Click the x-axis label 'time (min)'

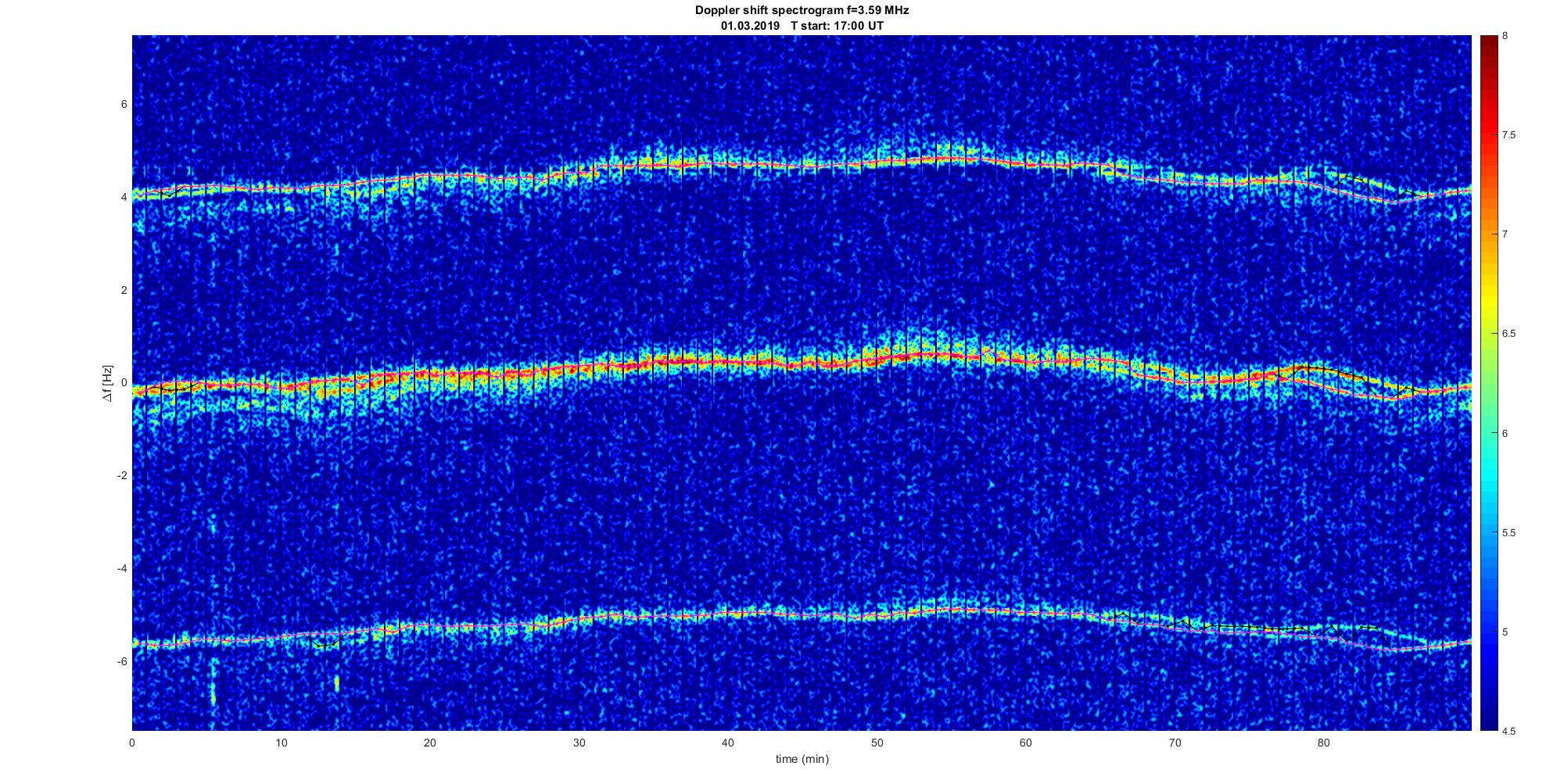point(802,759)
